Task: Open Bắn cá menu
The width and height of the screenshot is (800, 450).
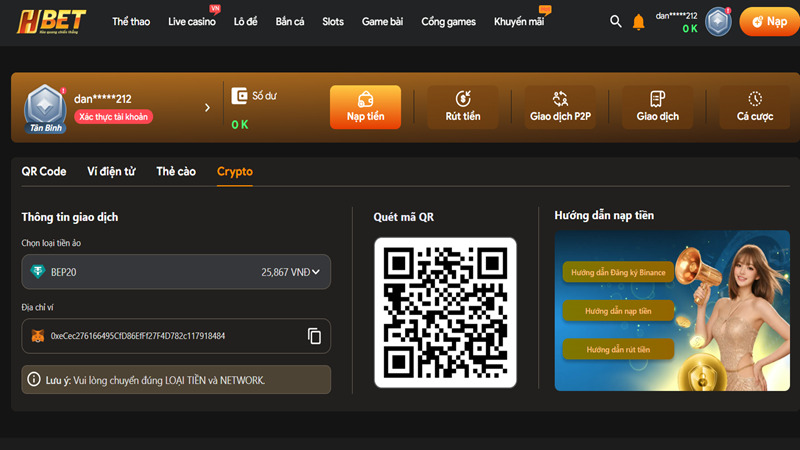Action: coord(290,21)
